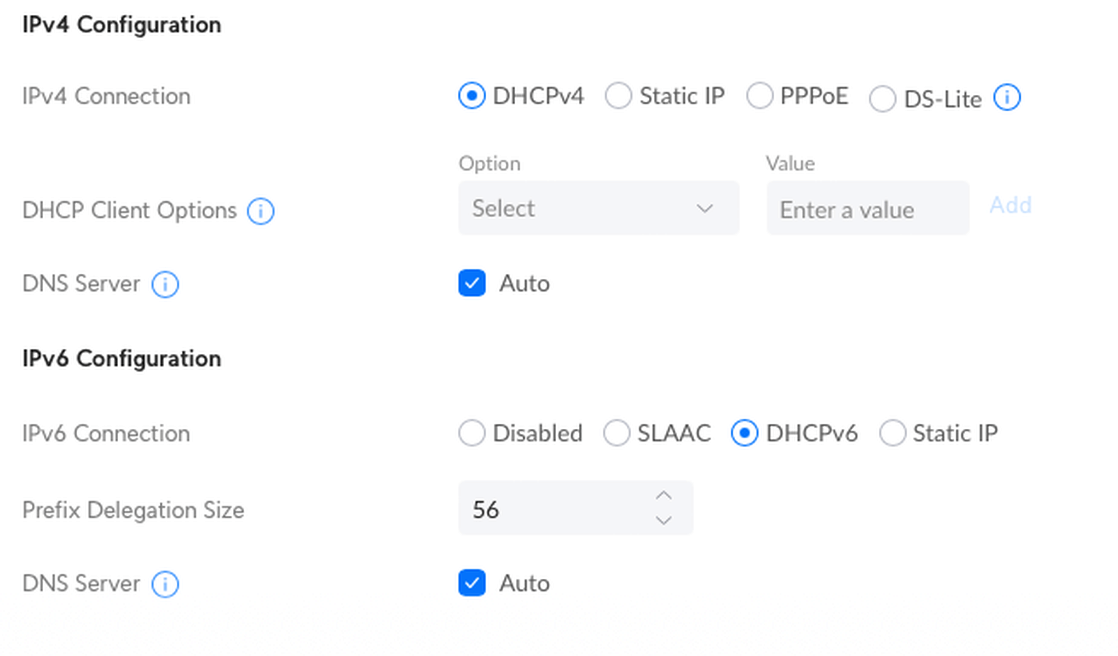Click the IPv6 Configuration heading

122,359
